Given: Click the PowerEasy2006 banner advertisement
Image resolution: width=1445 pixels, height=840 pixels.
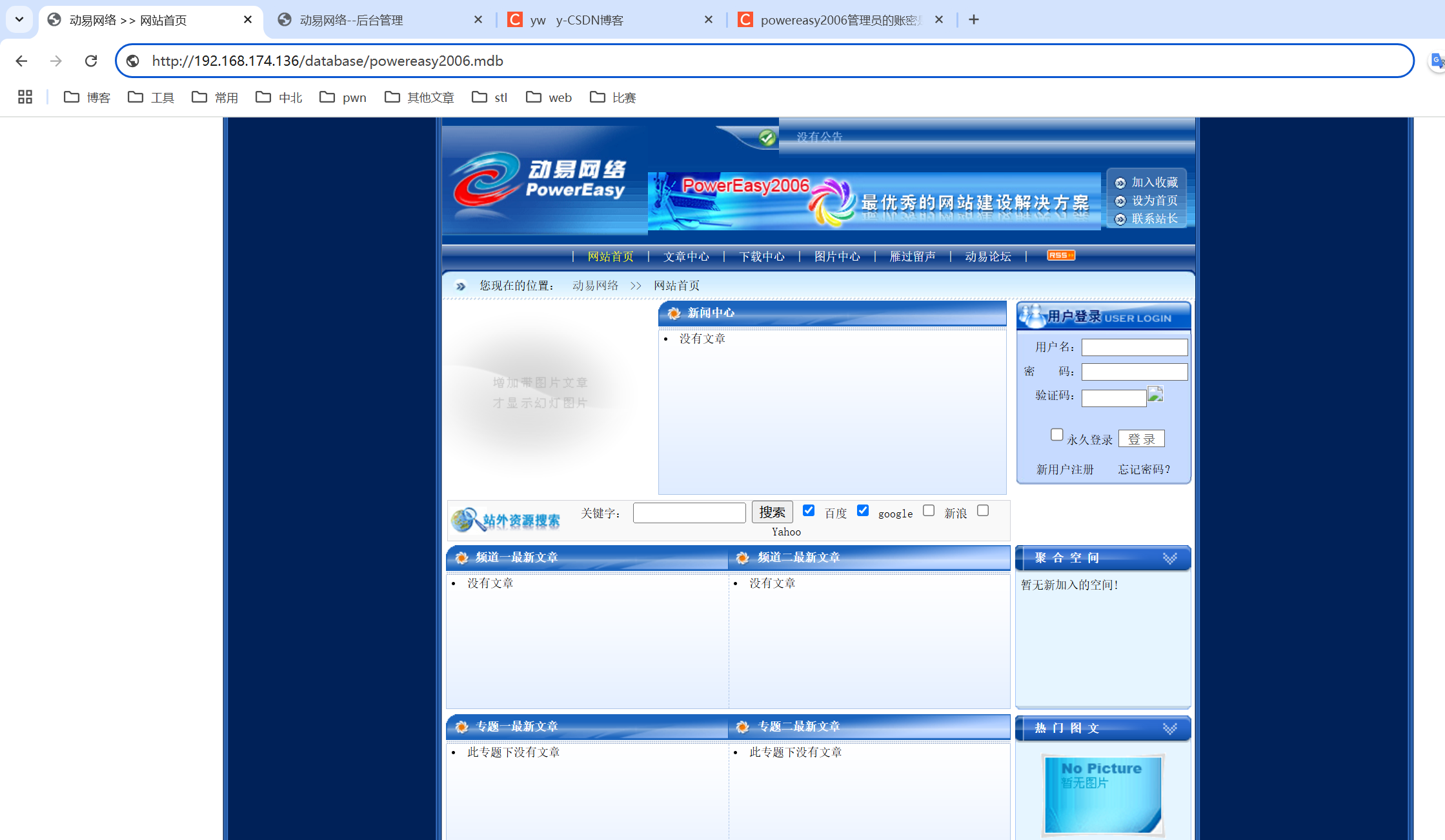Looking at the screenshot, I should [x=874, y=201].
